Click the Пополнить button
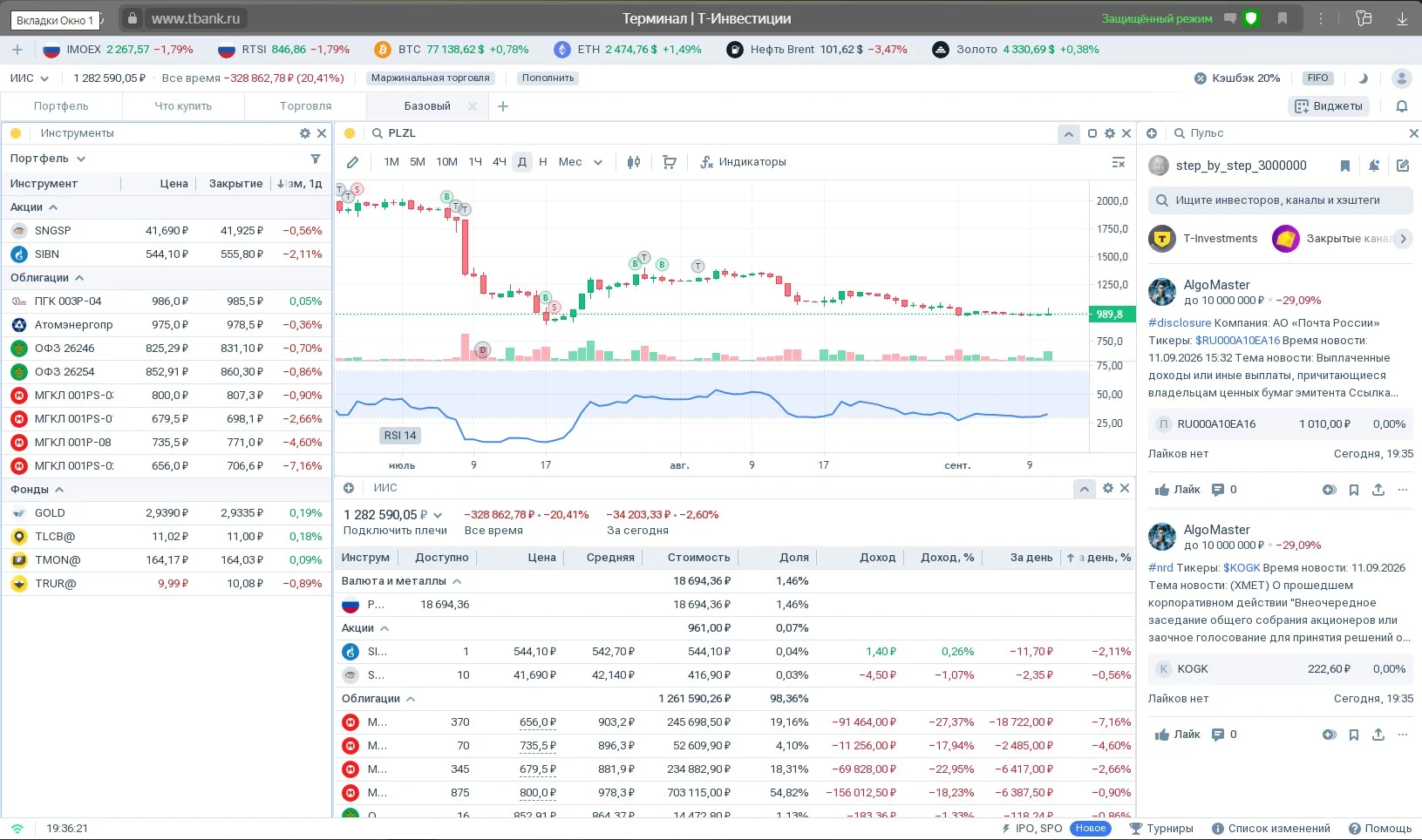This screenshot has height=840, width=1422. coord(548,78)
